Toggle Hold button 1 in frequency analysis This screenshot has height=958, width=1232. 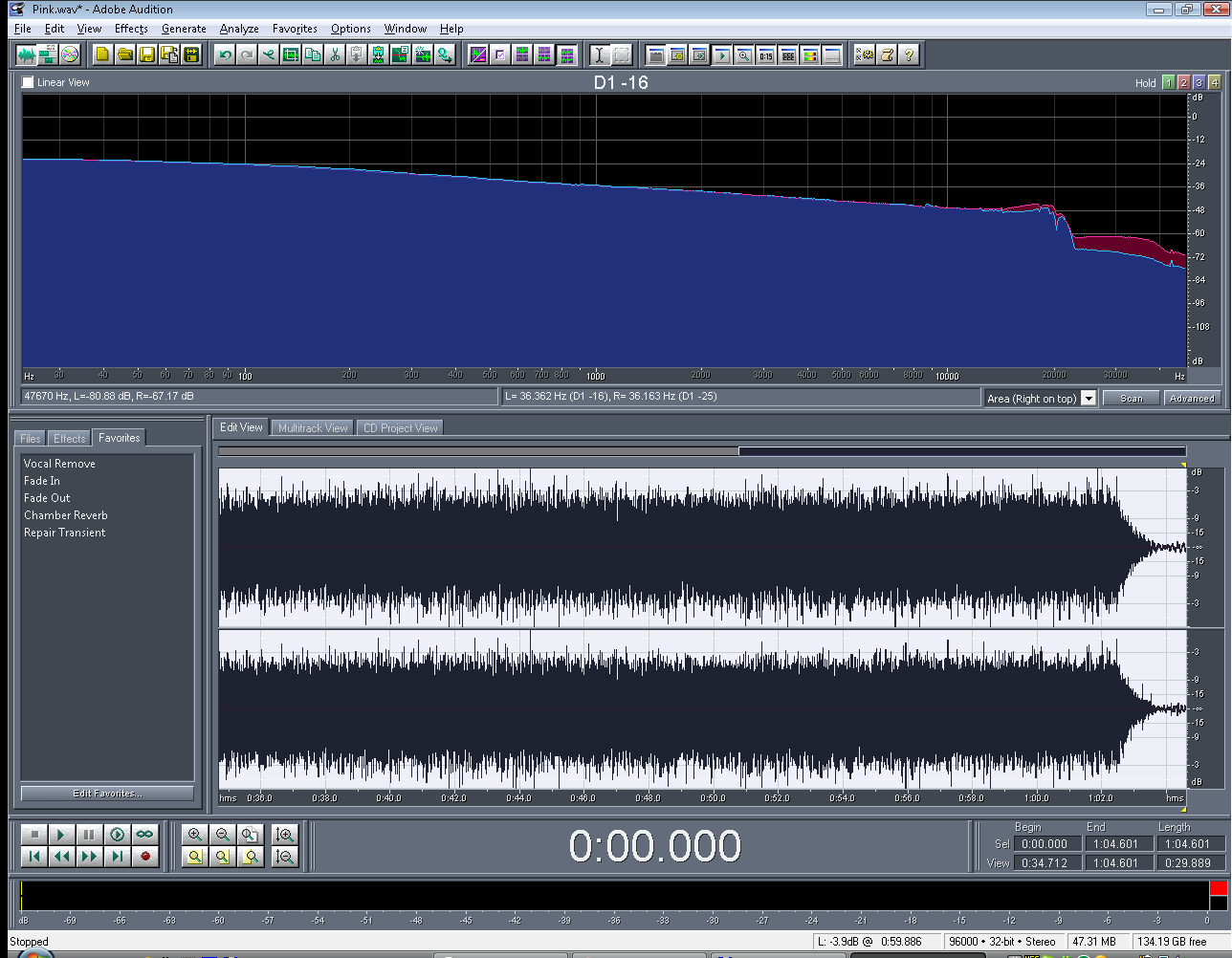click(x=1168, y=83)
